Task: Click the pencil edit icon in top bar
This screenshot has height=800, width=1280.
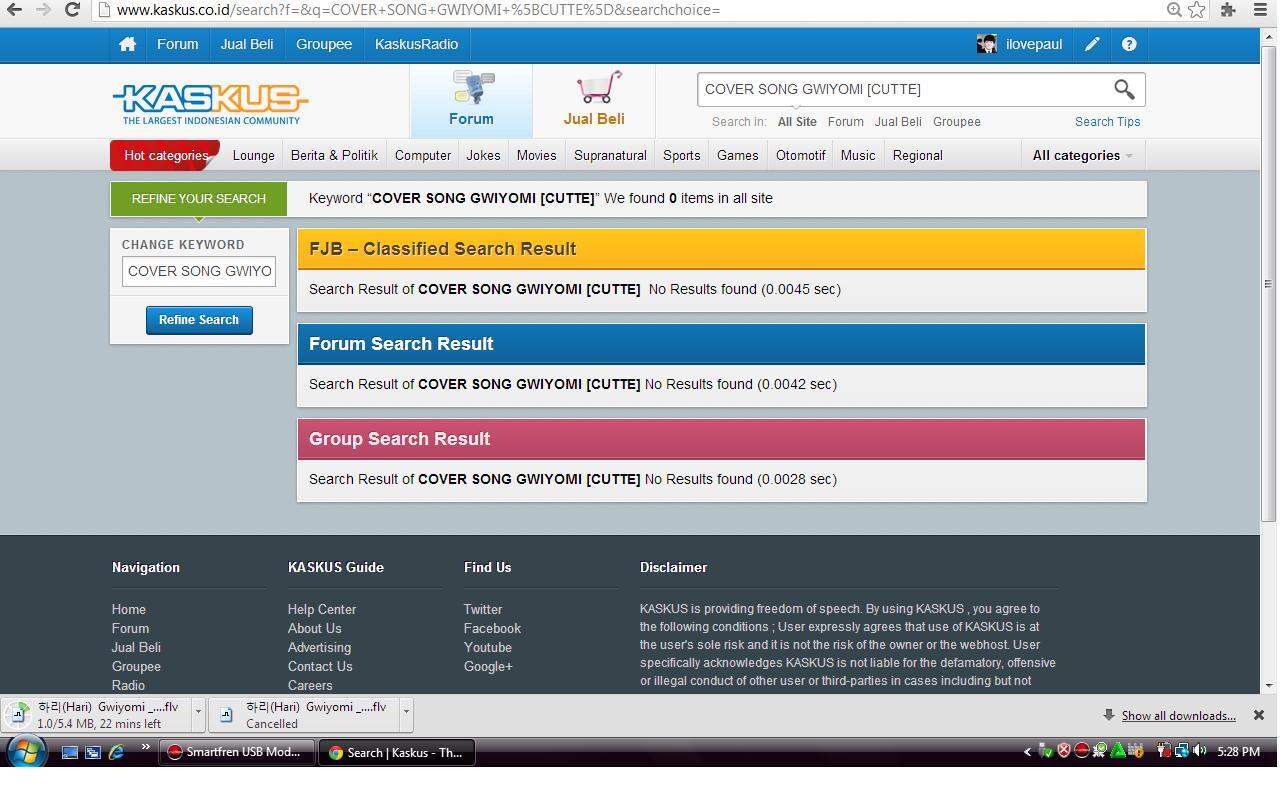Action: [1092, 44]
